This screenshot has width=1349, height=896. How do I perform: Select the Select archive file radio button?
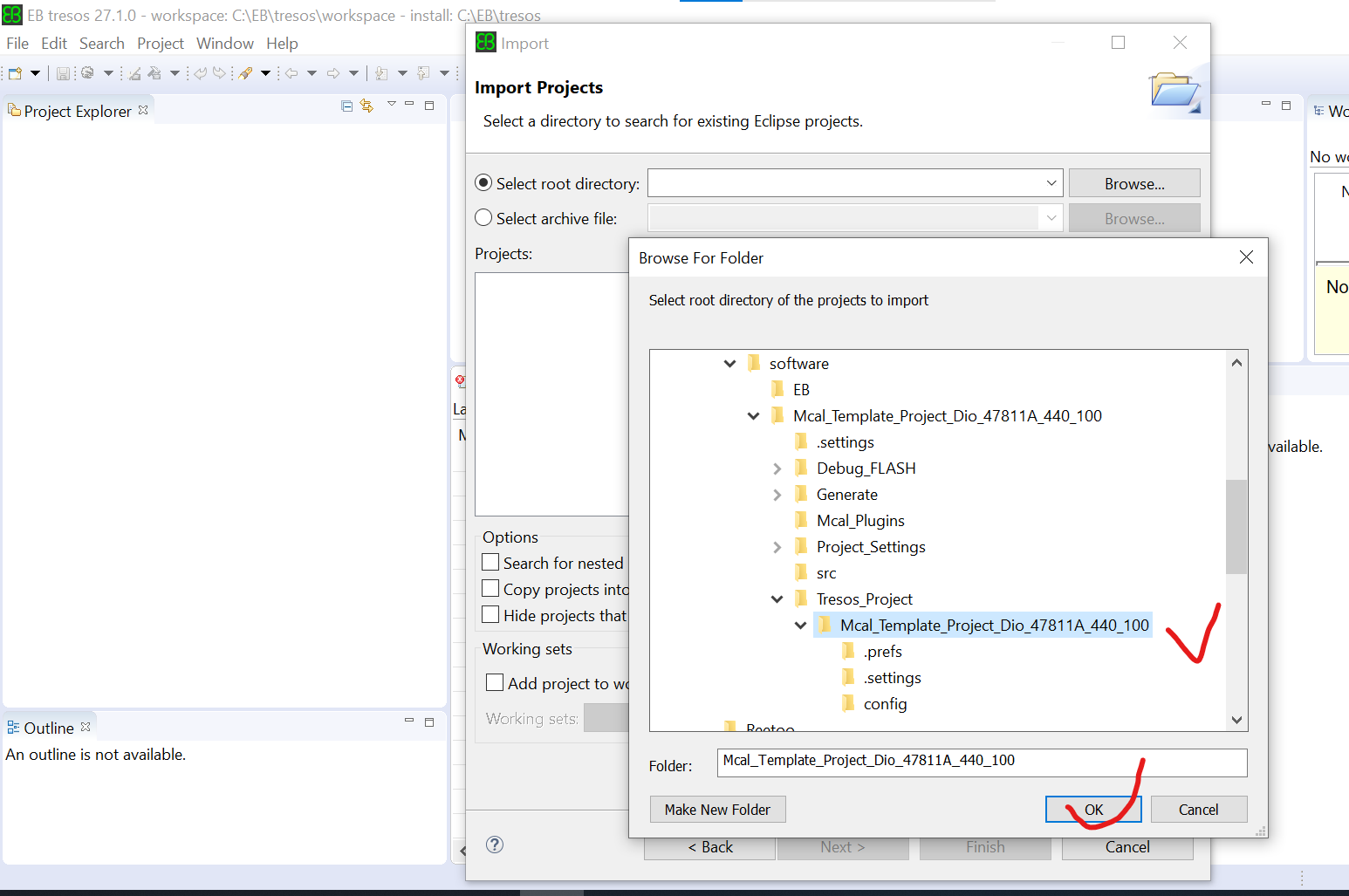point(483,217)
